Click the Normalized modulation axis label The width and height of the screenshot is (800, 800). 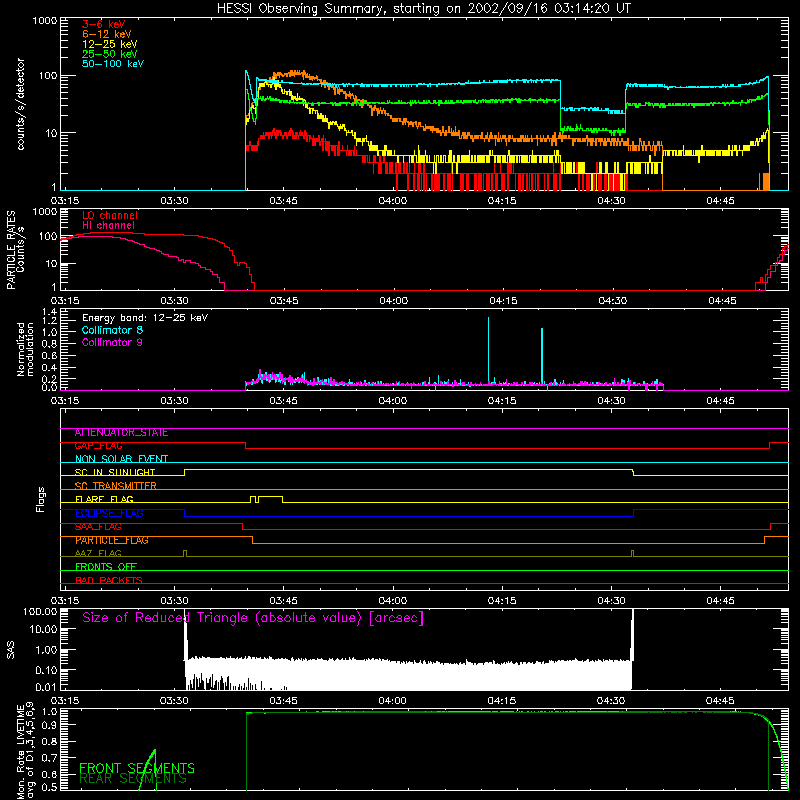click(25, 349)
